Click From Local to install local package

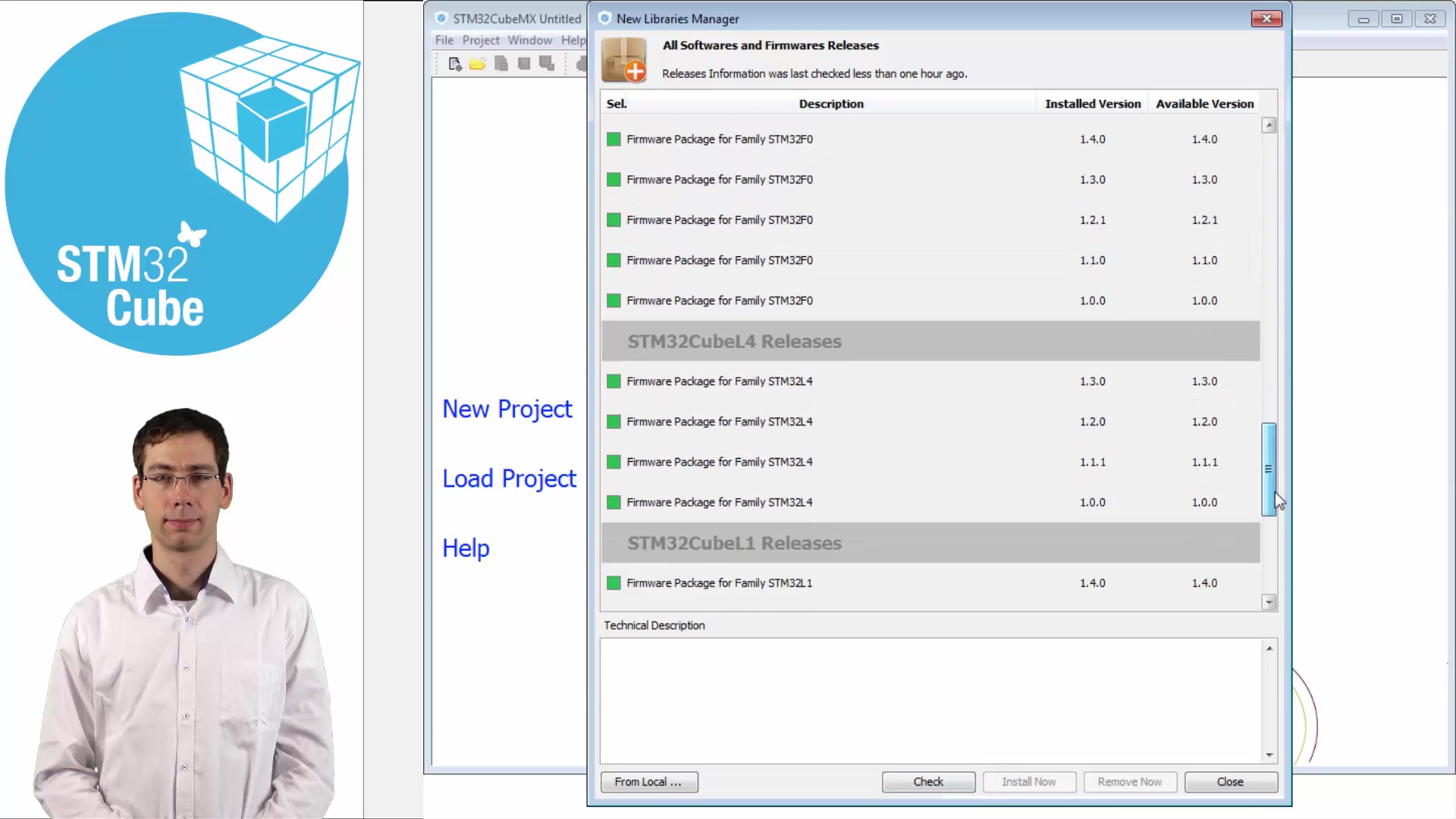pyautogui.click(x=649, y=782)
